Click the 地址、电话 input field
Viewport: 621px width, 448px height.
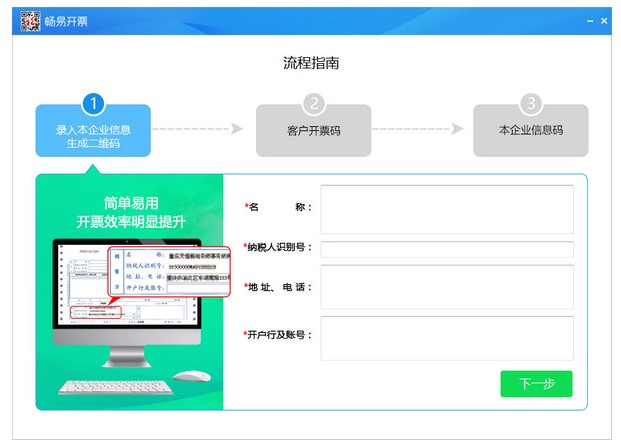click(x=447, y=287)
